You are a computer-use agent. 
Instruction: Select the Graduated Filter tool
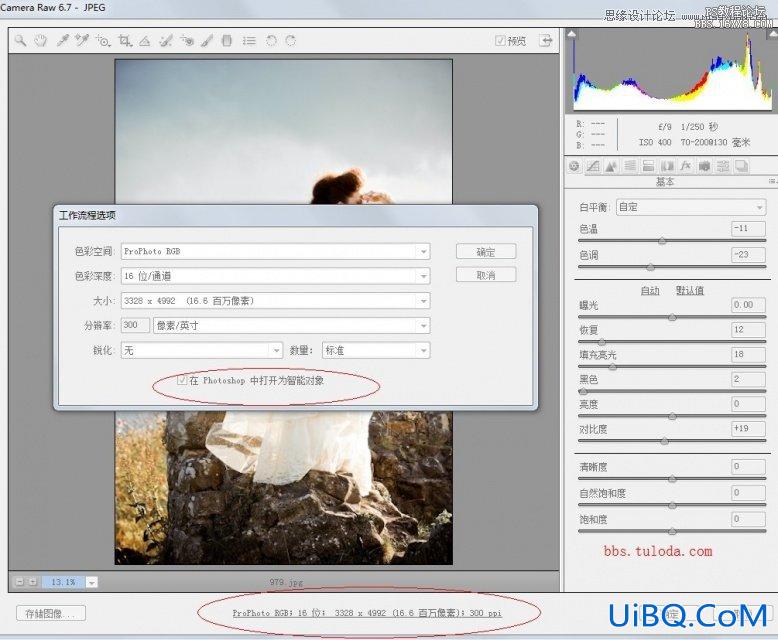tap(227, 41)
